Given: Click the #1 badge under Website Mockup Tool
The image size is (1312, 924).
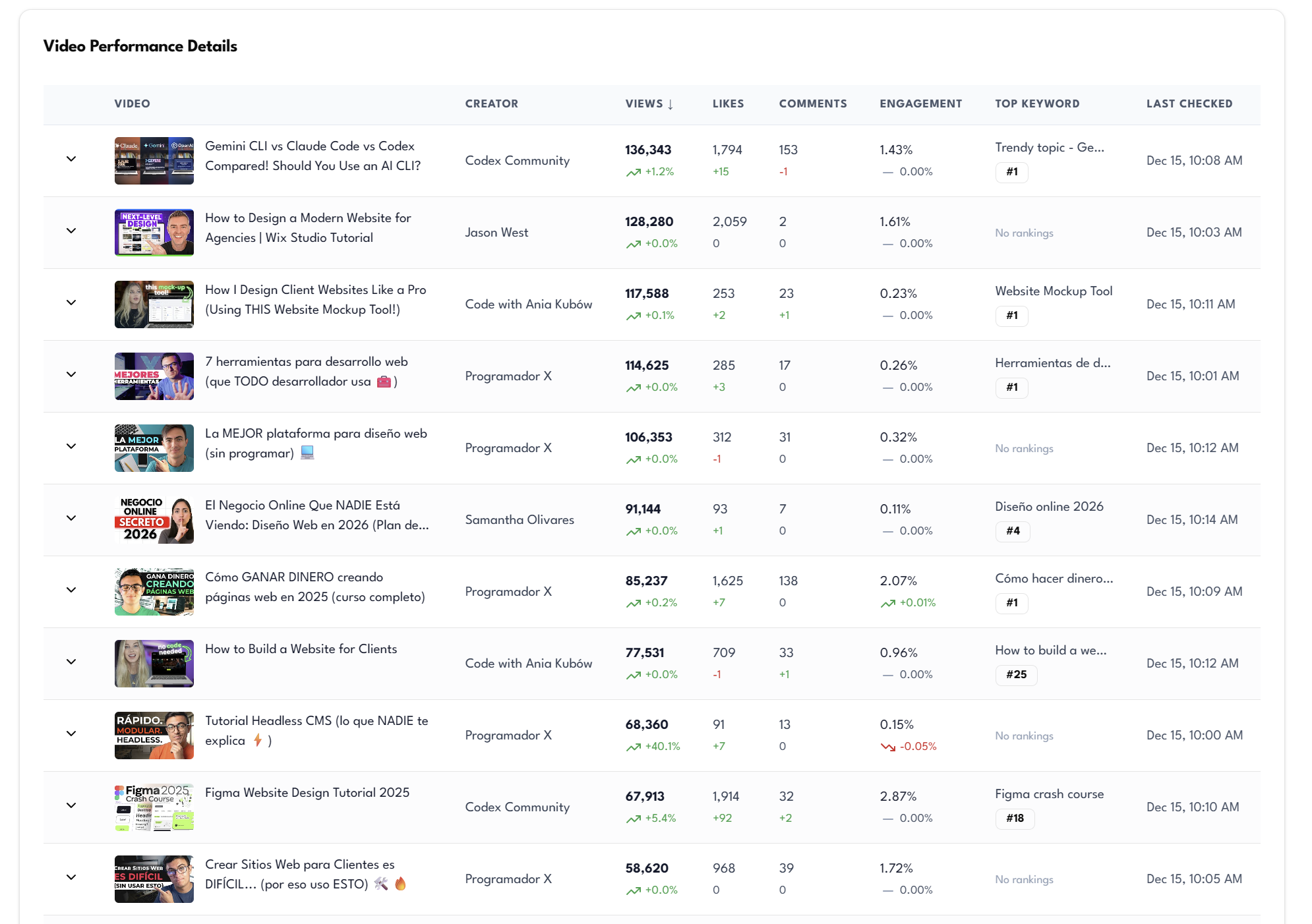Looking at the screenshot, I should click(x=1012, y=316).
